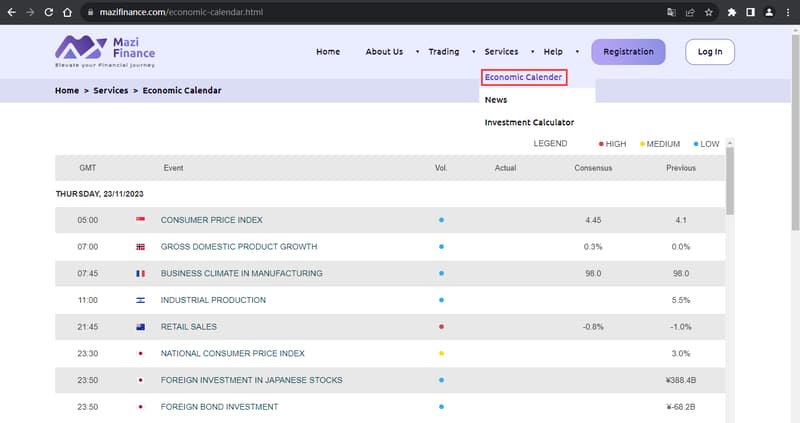Open the RETAIL SALES event
Screen dimensions: 800x423
[189, 327]
